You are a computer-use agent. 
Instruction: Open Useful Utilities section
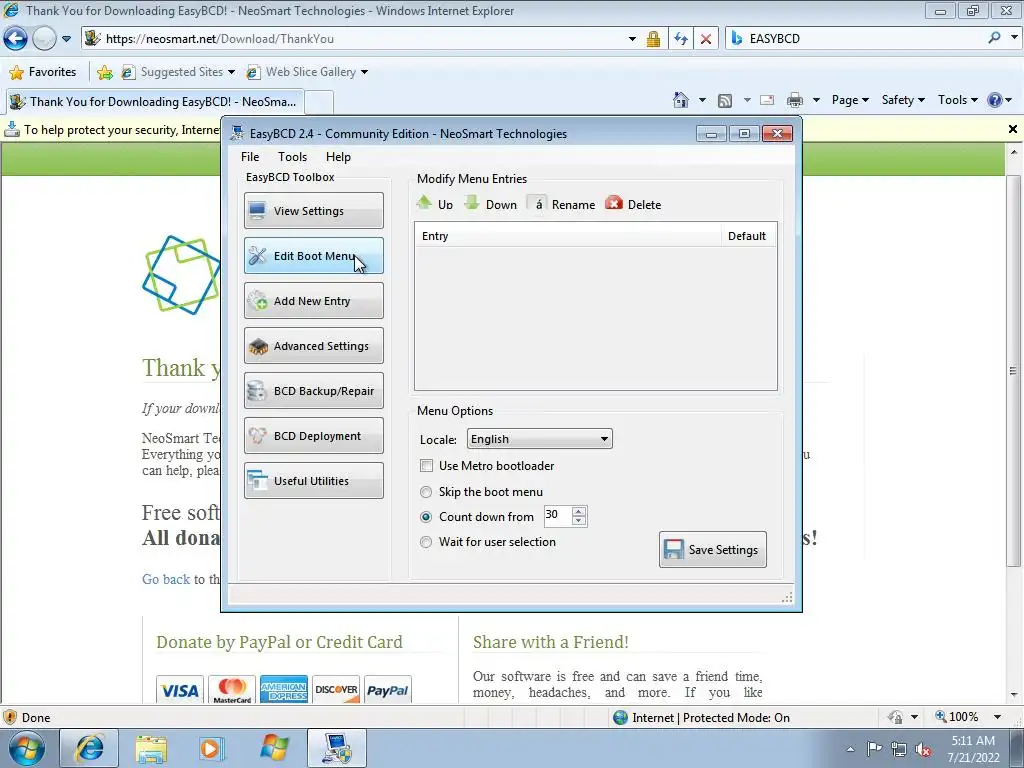pyautogui.click(x=313, y=481)
